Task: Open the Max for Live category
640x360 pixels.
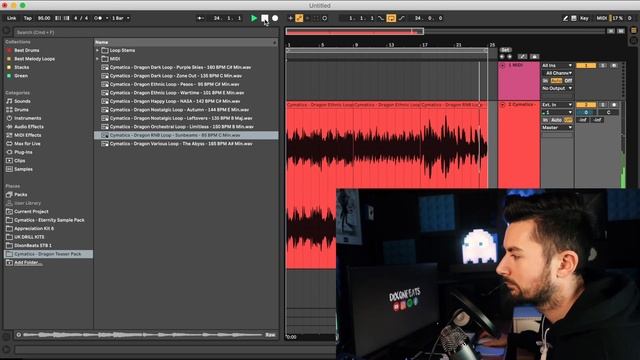Action: 27,144
